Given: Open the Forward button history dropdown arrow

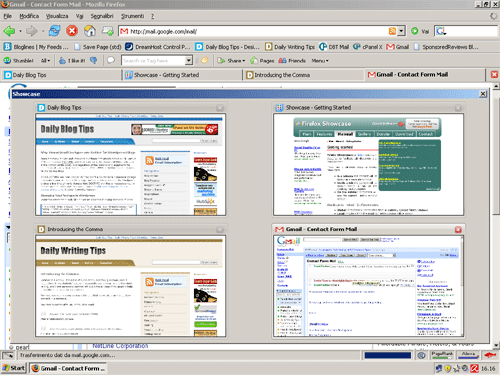Looking at the screenshot, I should click(x=43, y=31).
